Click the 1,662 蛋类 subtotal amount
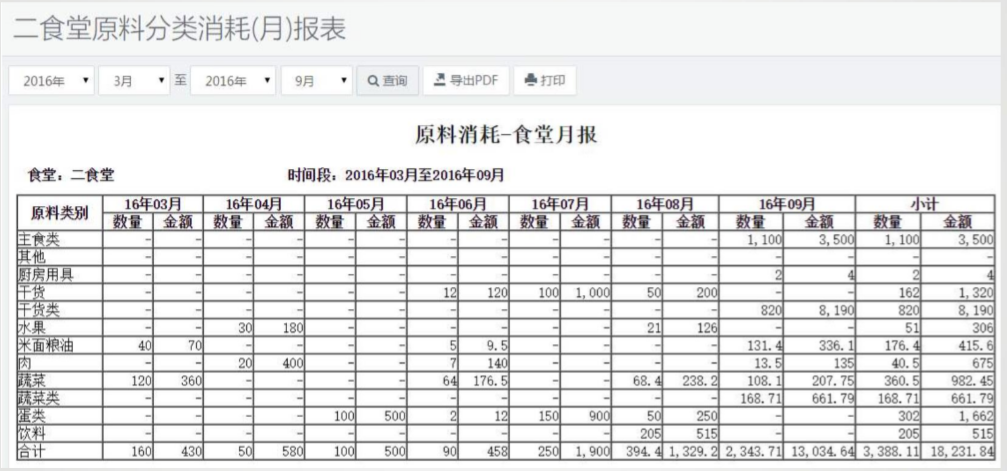This screenshot has width=1007, height=471. coord(975,416)
